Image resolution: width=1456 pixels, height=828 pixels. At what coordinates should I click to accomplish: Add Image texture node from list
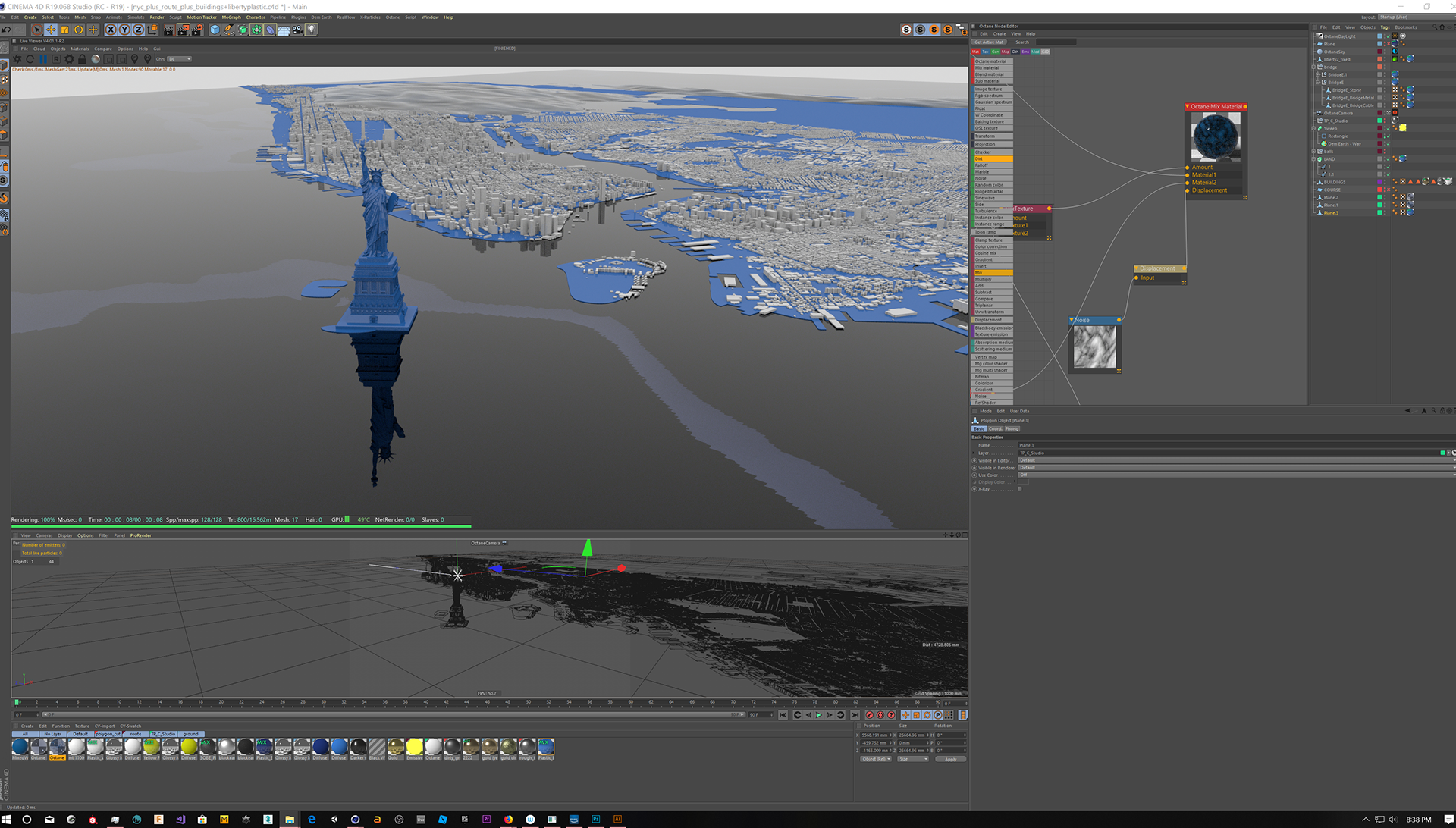tap(993, 89)
